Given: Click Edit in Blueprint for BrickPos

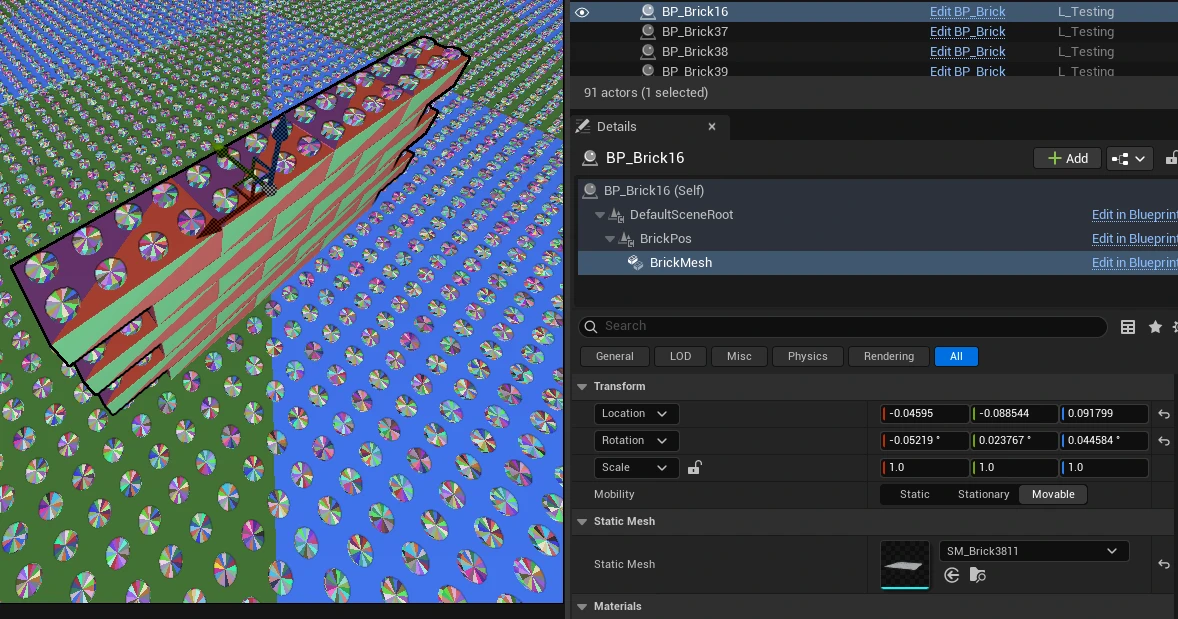Looking at the screenshot, I should (x=1134, y=239).
